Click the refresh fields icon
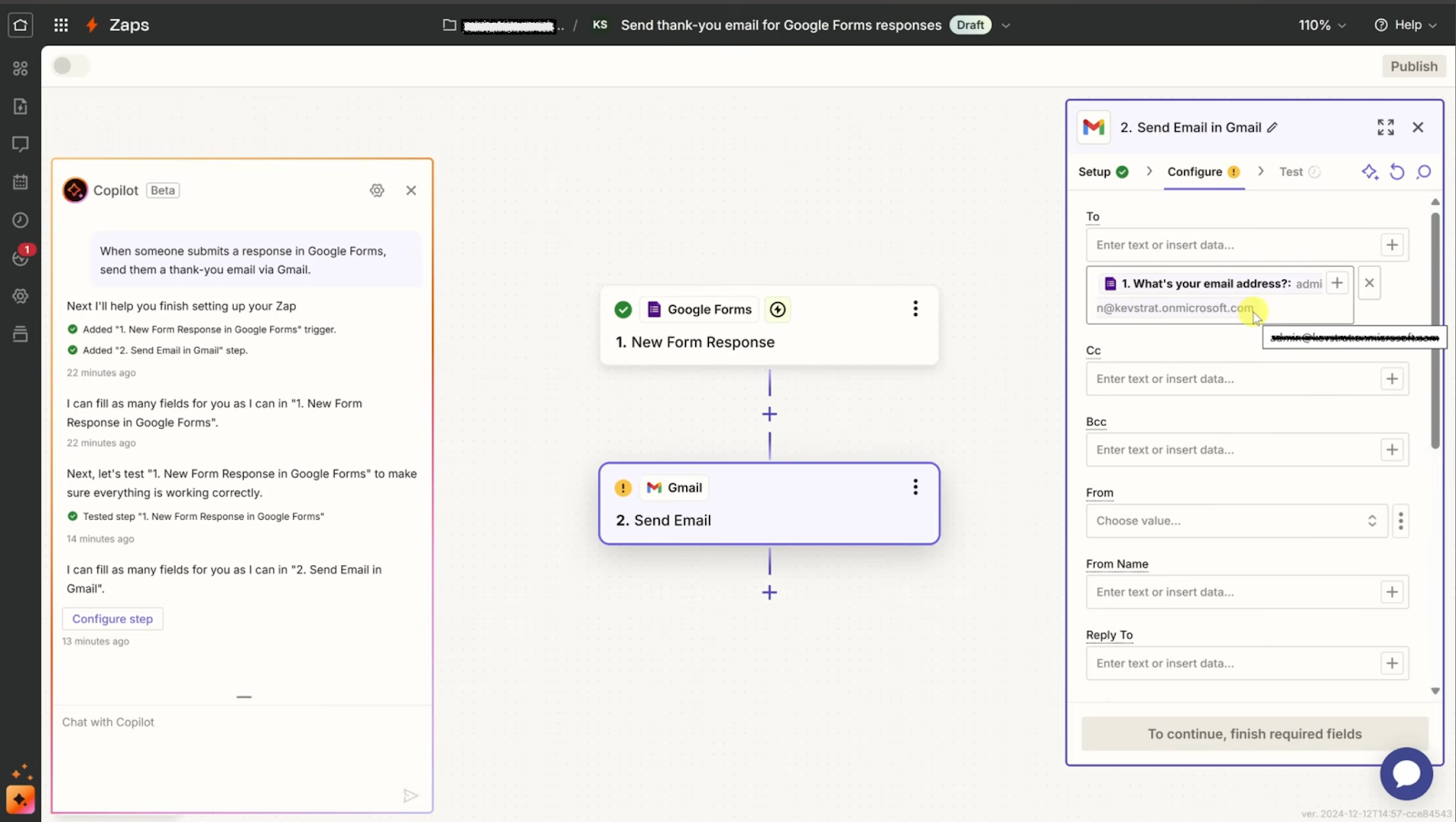1456x822 pixels. click(1397, 172)
